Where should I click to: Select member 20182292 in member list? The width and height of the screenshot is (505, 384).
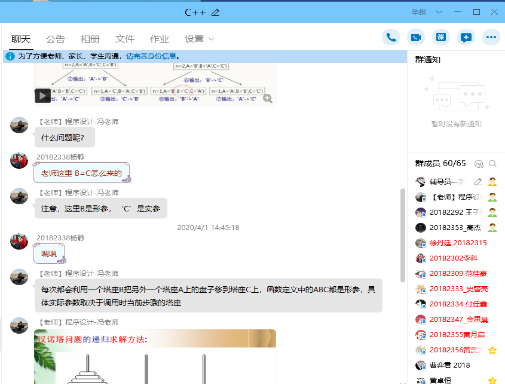click(456, 212)
